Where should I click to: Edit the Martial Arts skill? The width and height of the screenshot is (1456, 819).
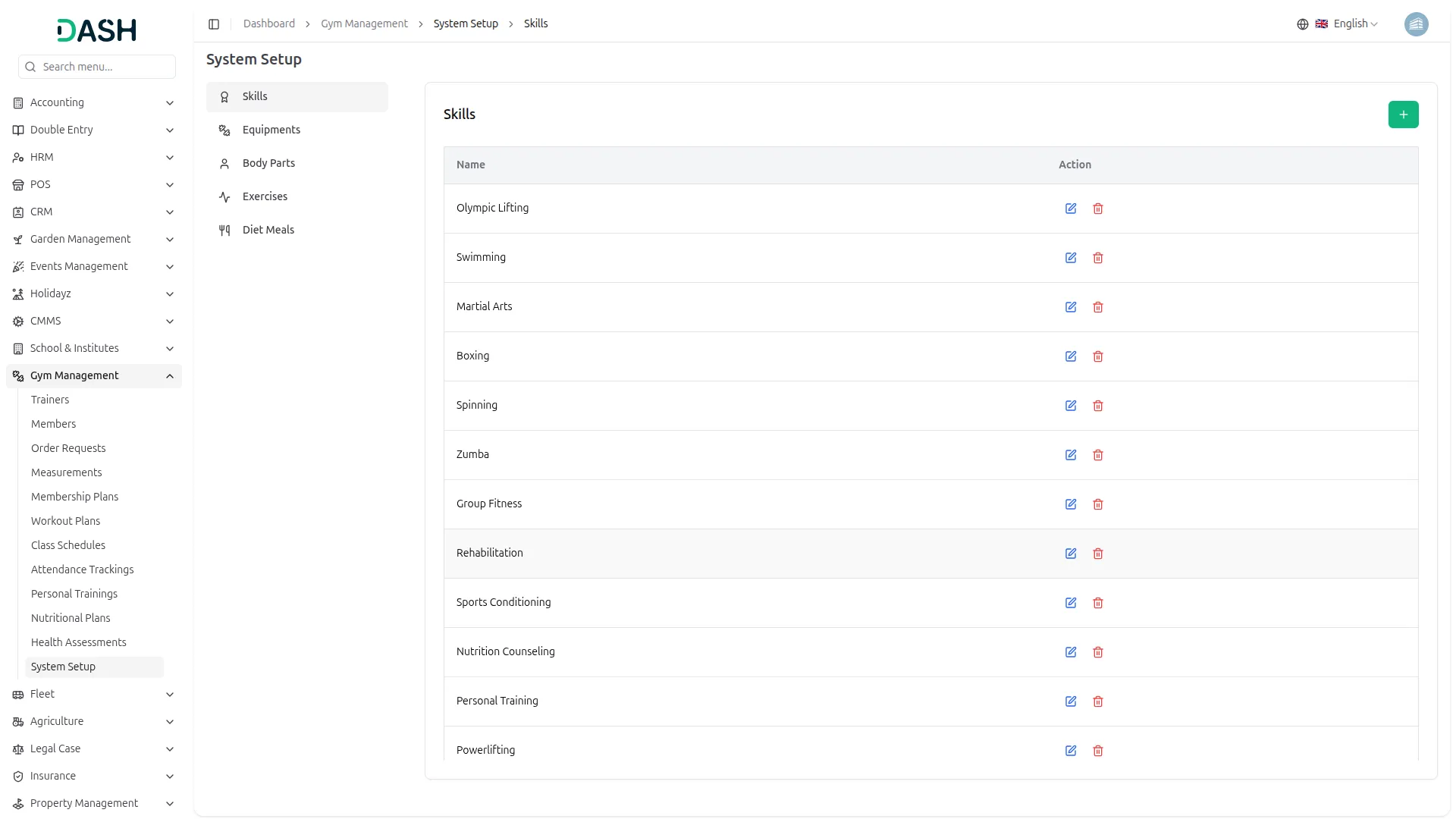click(x=1071, y=307)
